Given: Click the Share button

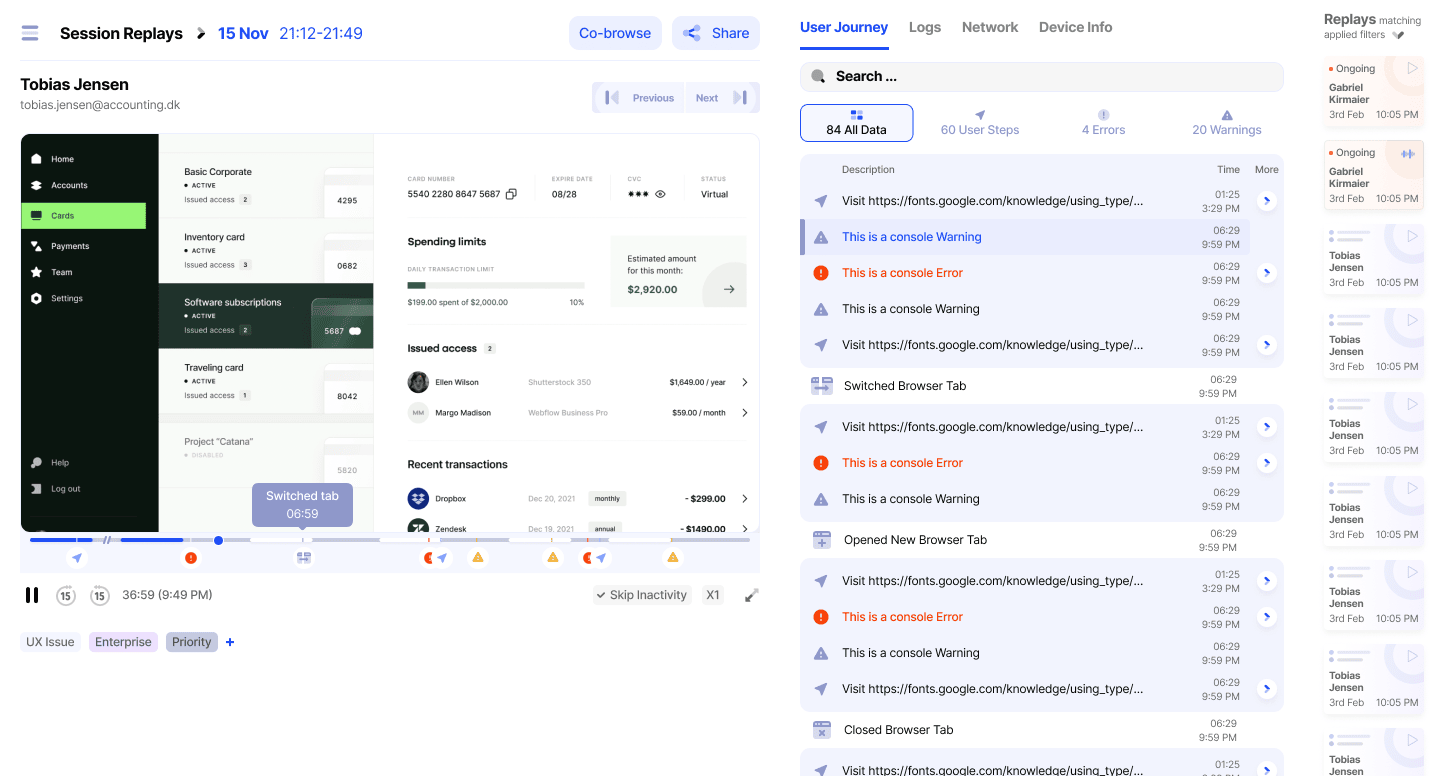Looking at the screenshot, I should click(x=716, y=33).
